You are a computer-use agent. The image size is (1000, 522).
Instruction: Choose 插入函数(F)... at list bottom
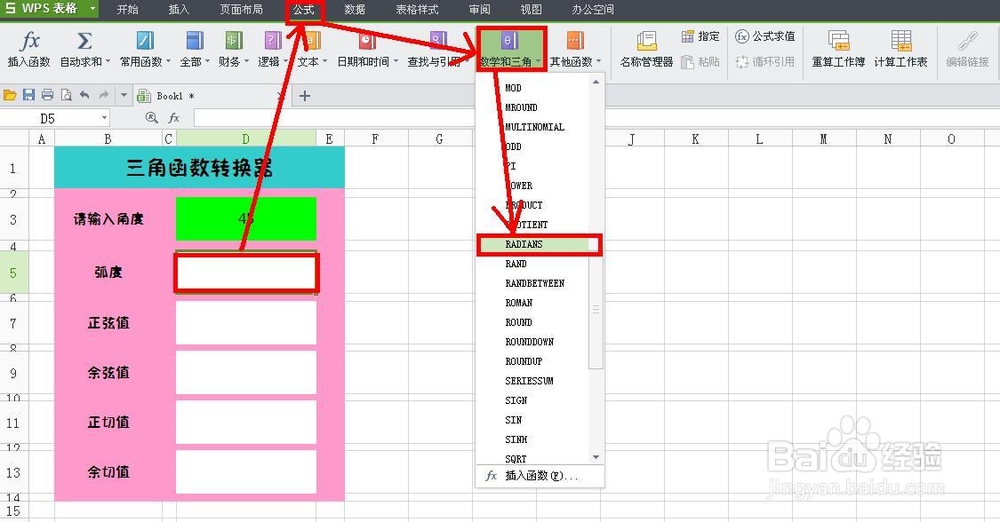click(x=540, y=476)
